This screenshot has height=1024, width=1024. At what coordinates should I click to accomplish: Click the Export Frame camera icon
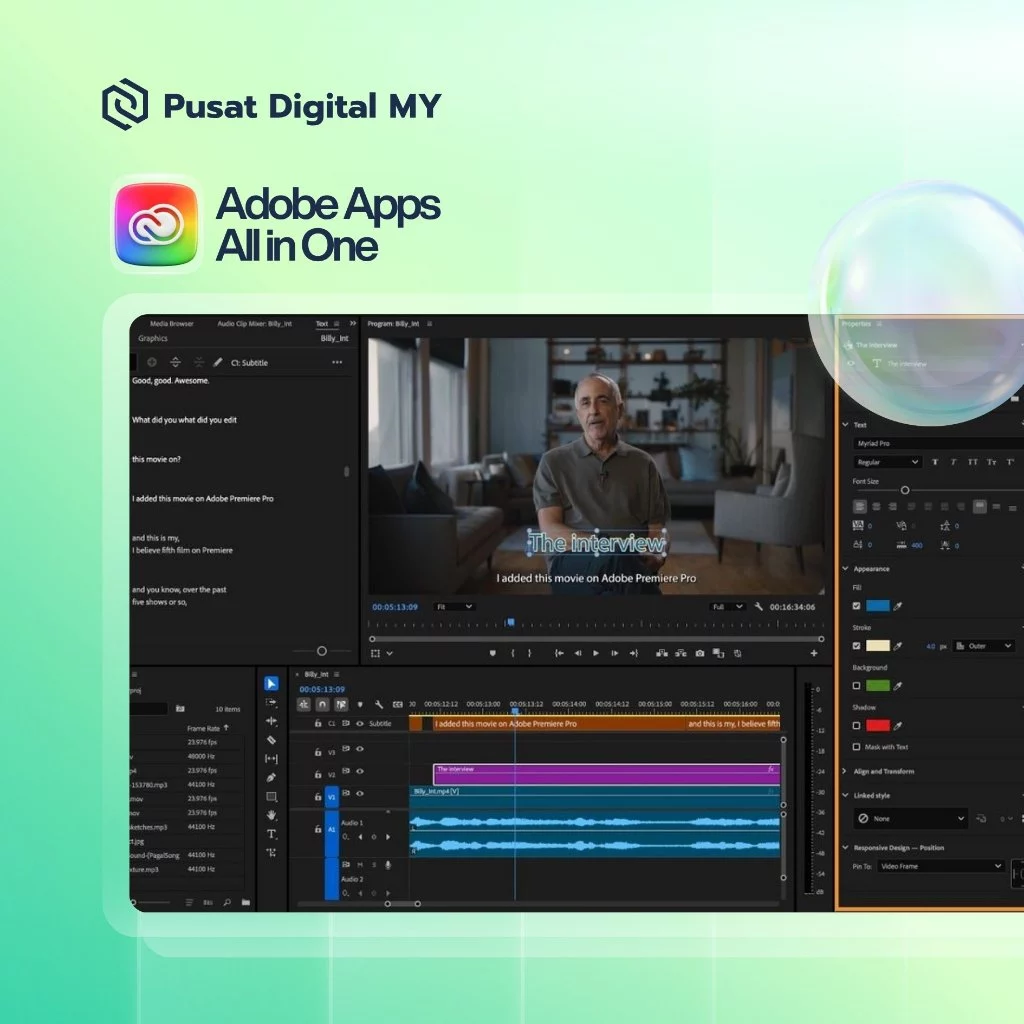pyautogui.click(x=699, y=653)
